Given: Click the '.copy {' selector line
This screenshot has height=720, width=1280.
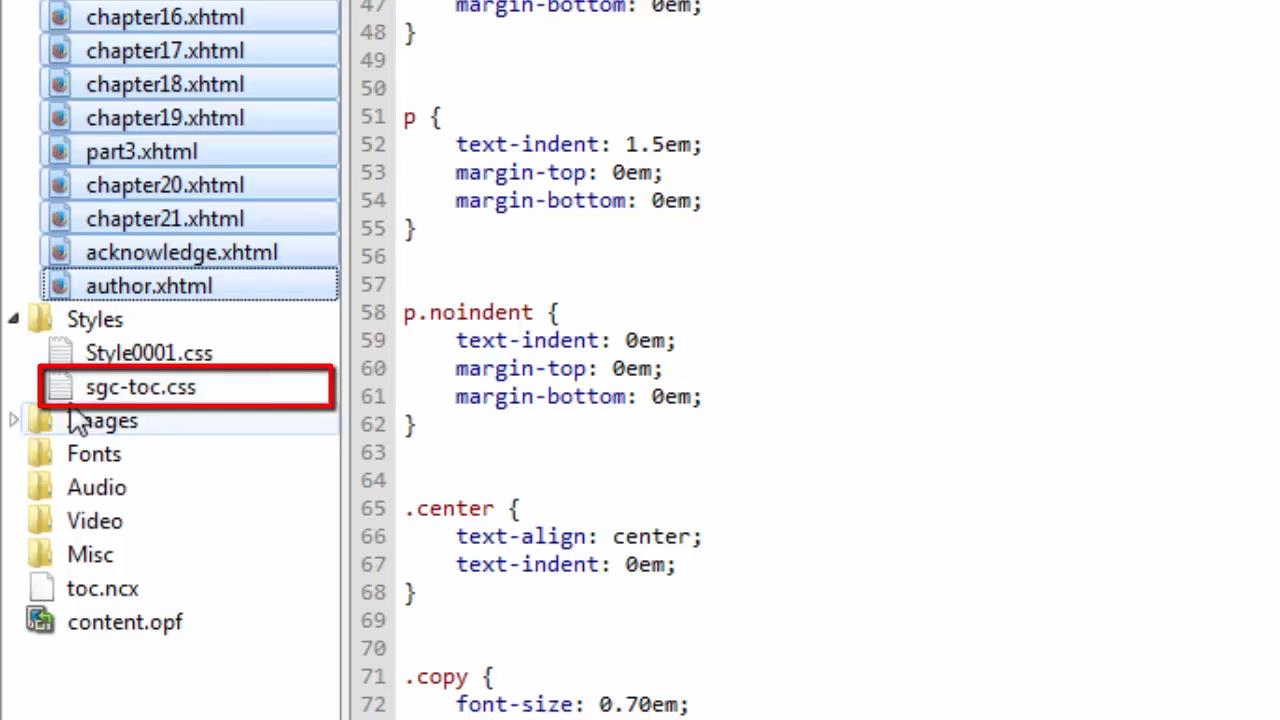Looking at the screenshot, I should coord(448,677).
